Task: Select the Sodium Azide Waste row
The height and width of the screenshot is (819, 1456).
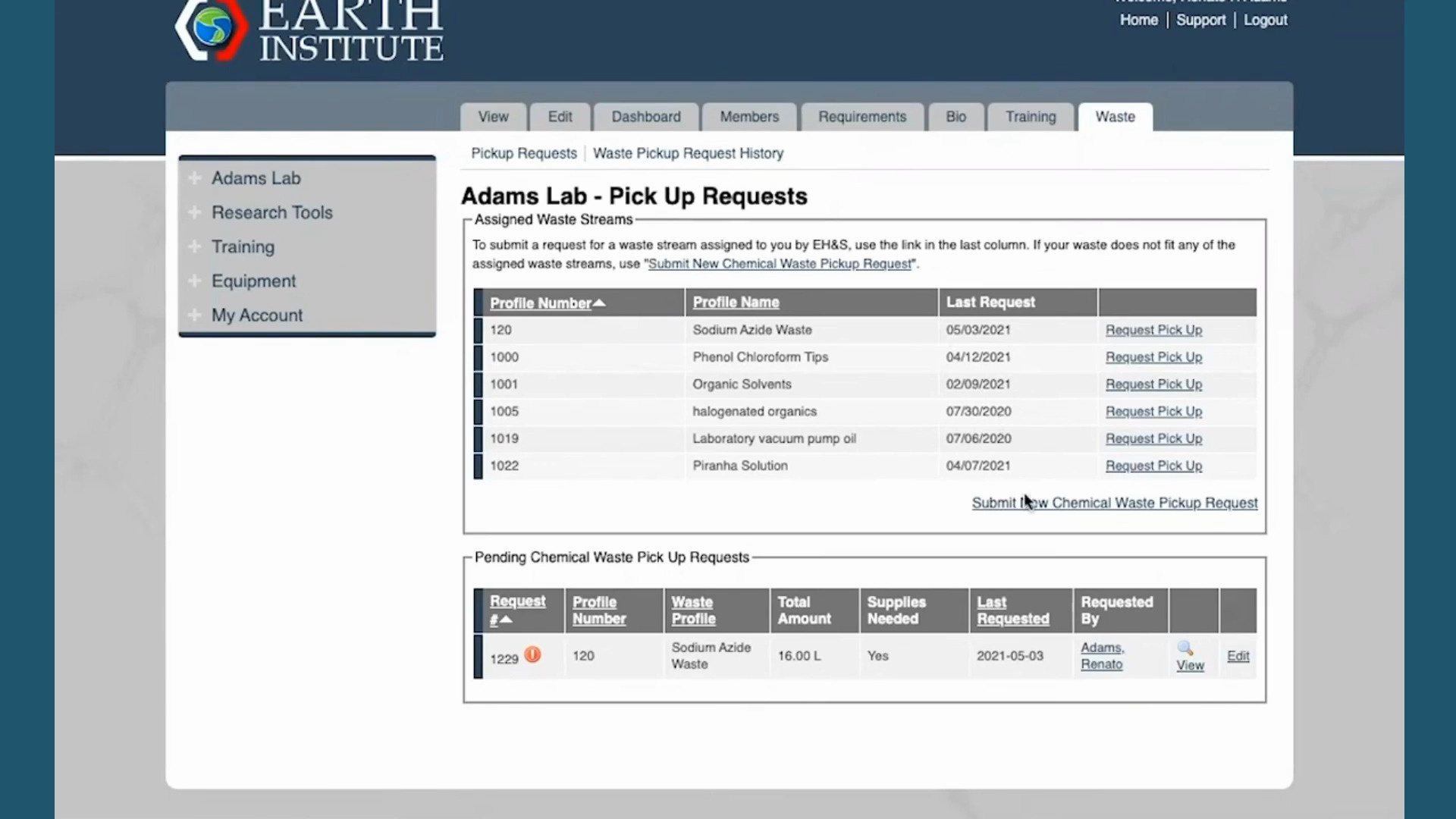Action: click(752, 330)
